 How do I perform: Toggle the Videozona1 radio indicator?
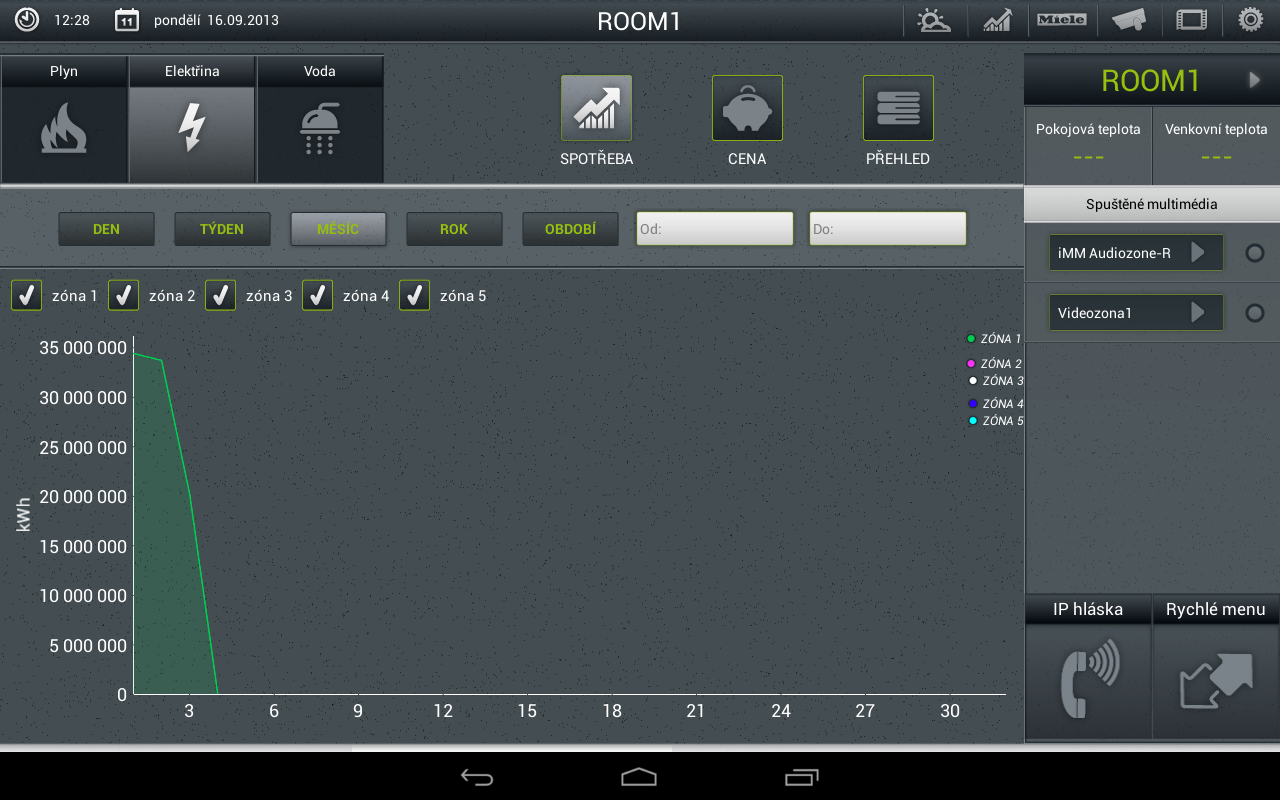click(x=1254, y=313)
